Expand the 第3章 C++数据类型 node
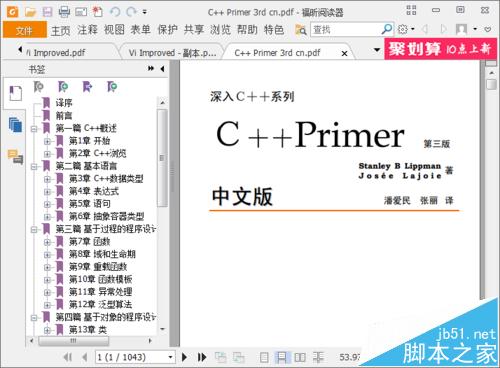The height and width of the screenshot is (368, 500). (47, 179)
